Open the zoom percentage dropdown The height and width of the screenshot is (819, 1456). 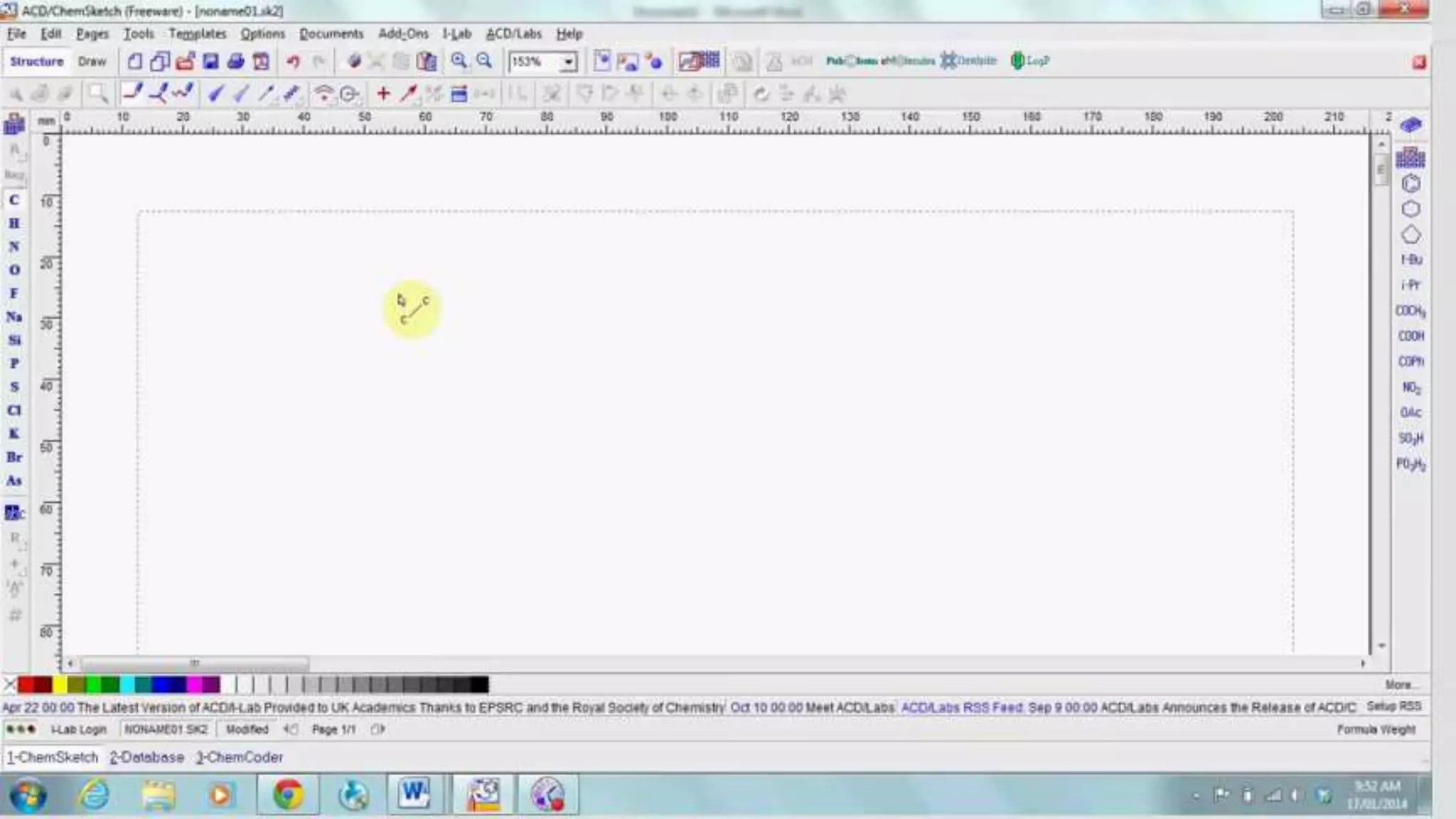(x=567, y=63)
